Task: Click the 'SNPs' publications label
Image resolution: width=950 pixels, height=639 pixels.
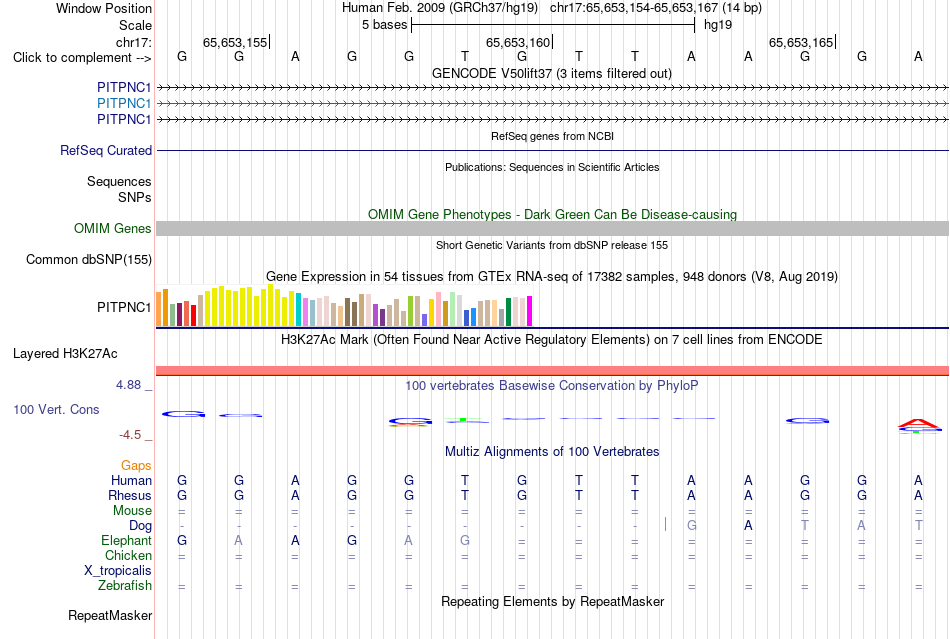Action: coord(135,197)
